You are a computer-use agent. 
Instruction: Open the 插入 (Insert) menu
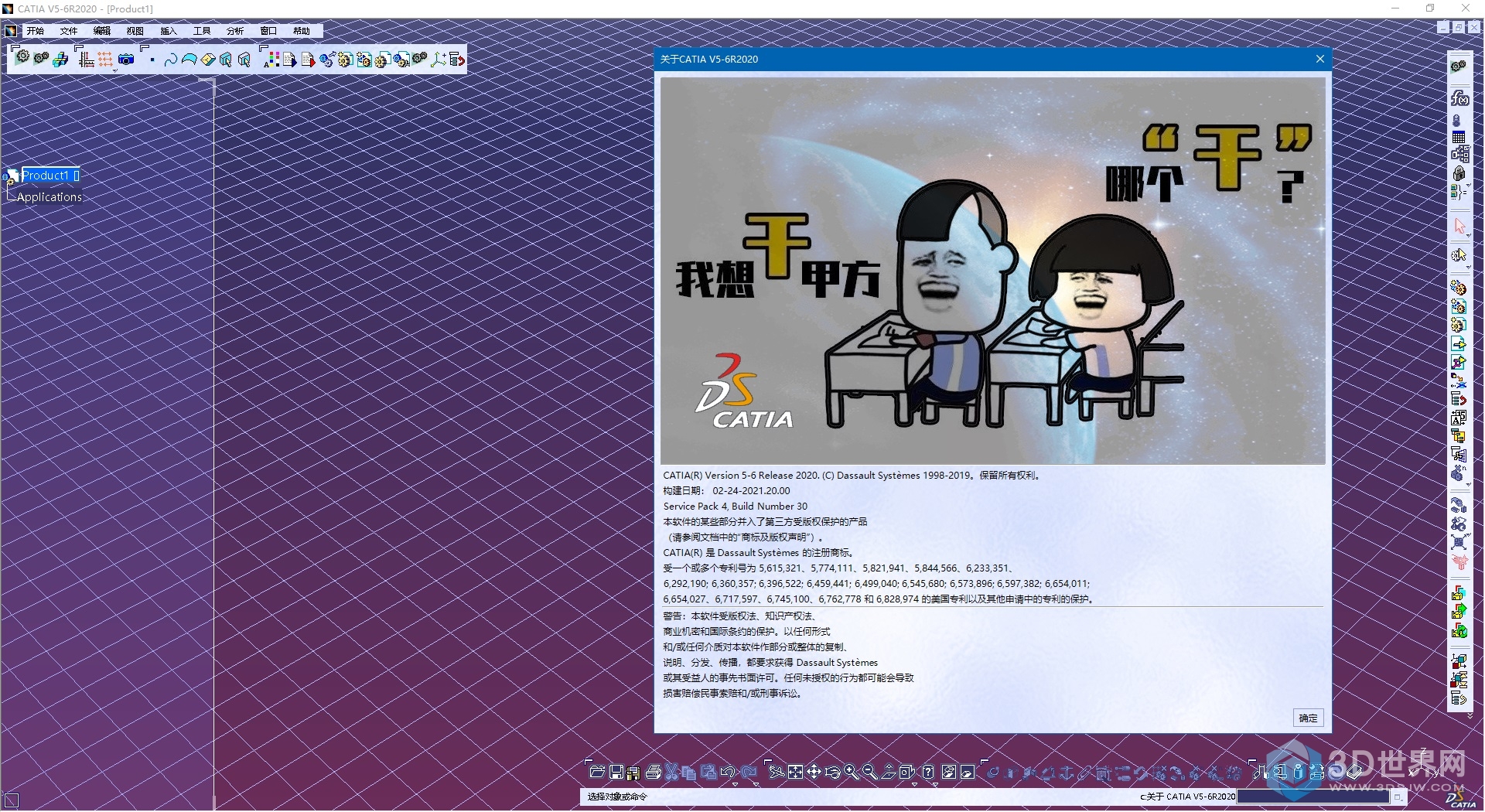169,31
